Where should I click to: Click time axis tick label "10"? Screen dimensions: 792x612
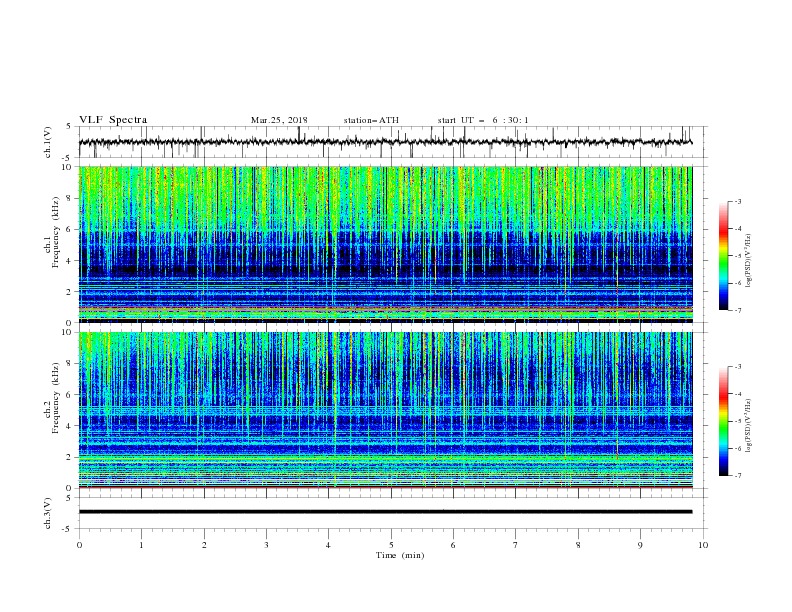click(x=703, y=545)
